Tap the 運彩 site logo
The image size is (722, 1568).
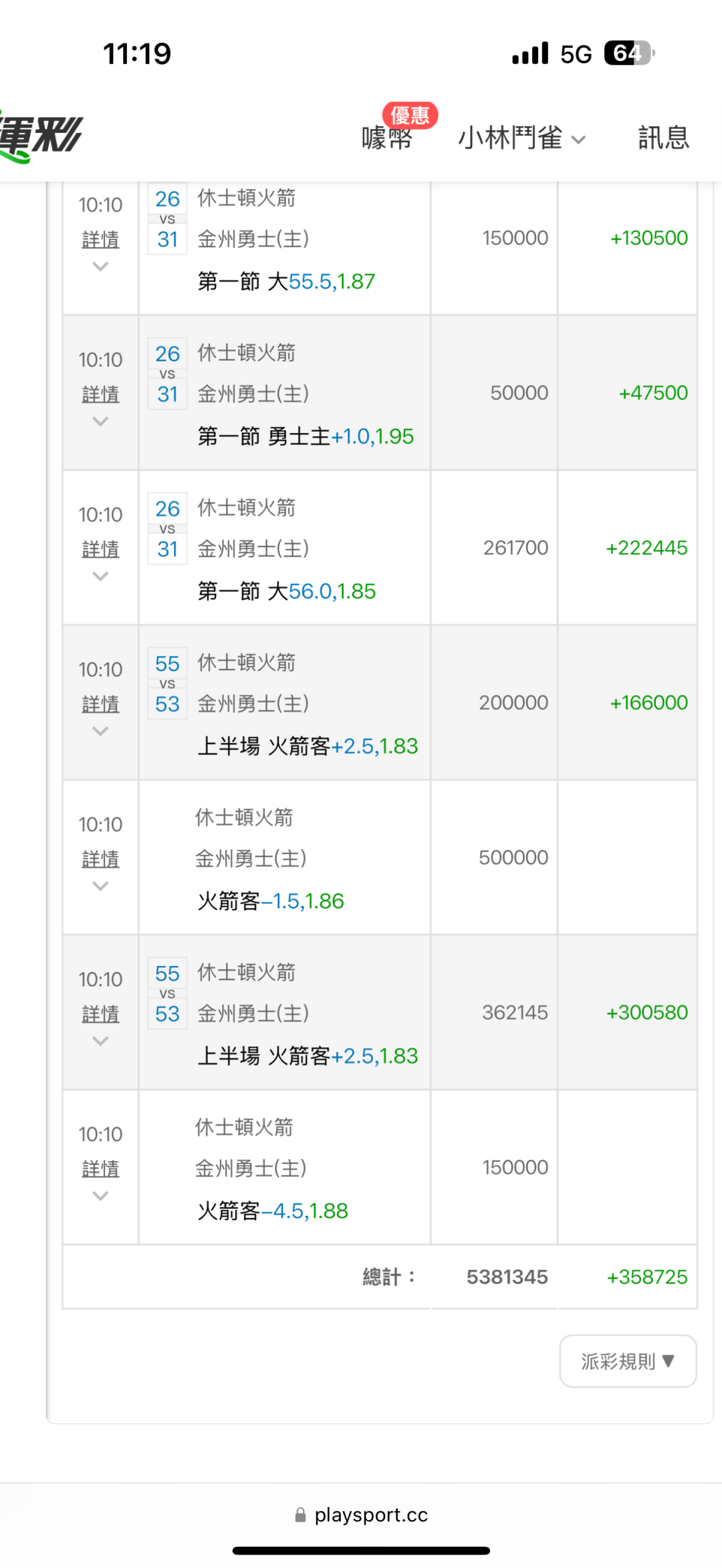point(40,137)
